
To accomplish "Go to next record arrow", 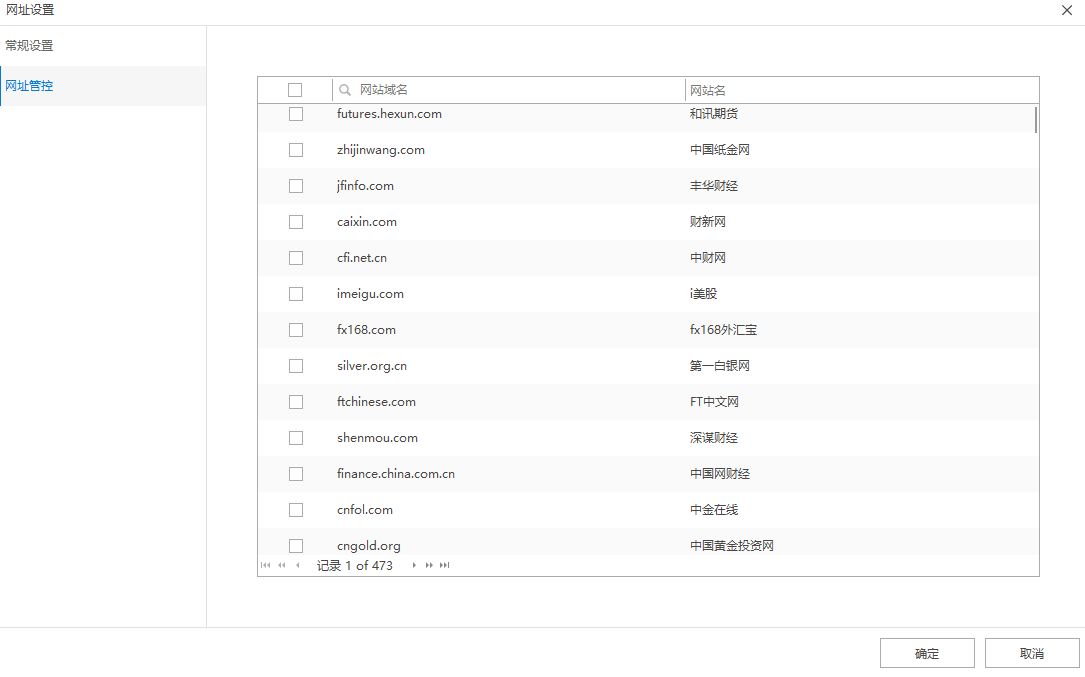I will (x=414, y=566).
